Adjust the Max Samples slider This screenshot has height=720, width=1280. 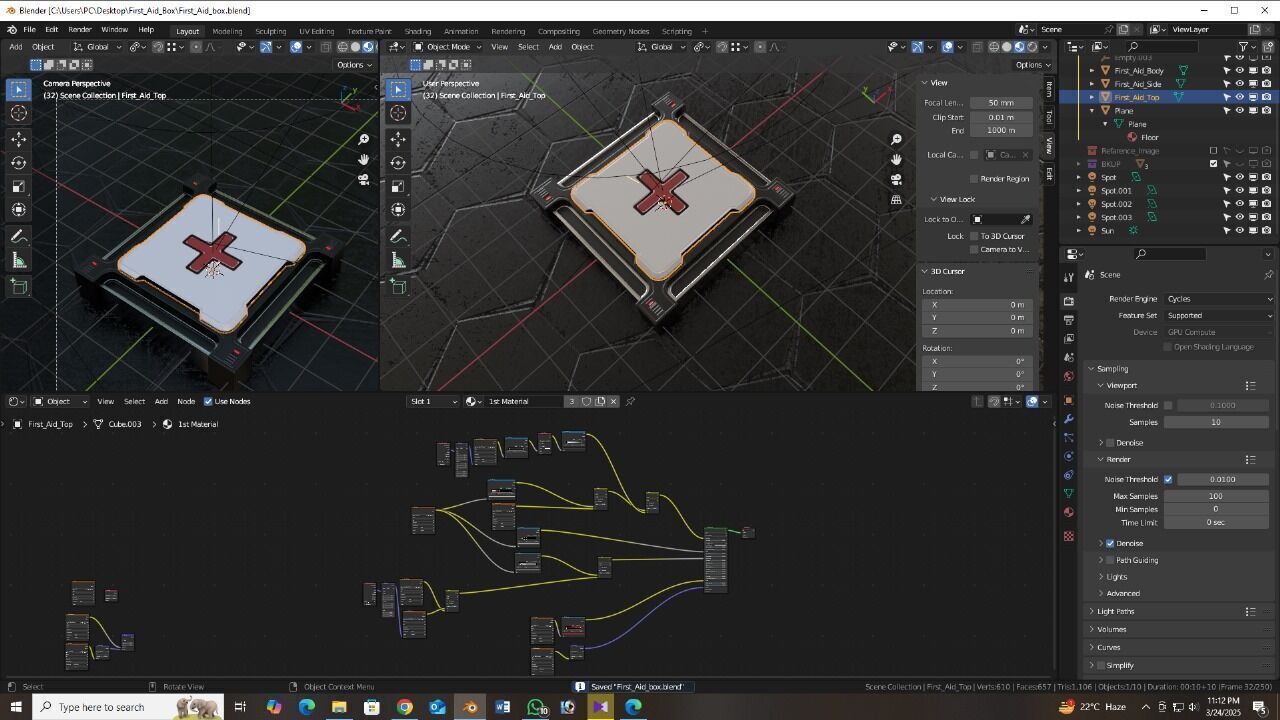pos(1216,497)
